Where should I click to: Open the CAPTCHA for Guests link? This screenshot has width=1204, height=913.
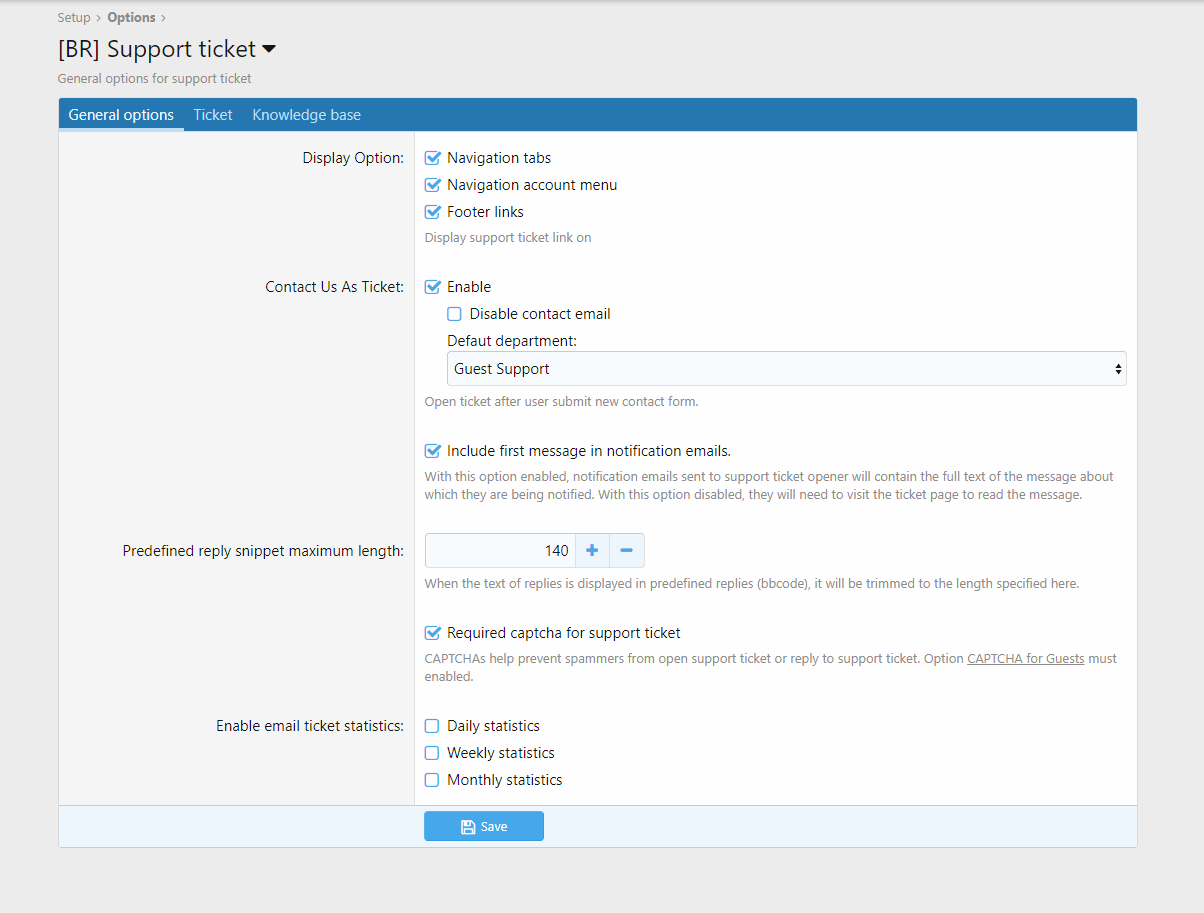(x=1025, y=659)
